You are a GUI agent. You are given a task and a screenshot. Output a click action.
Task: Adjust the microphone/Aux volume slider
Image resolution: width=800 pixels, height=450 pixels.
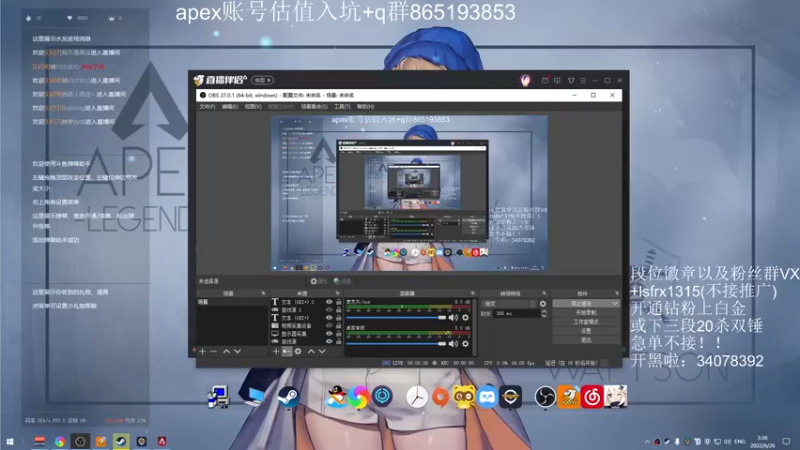(396, 317)
